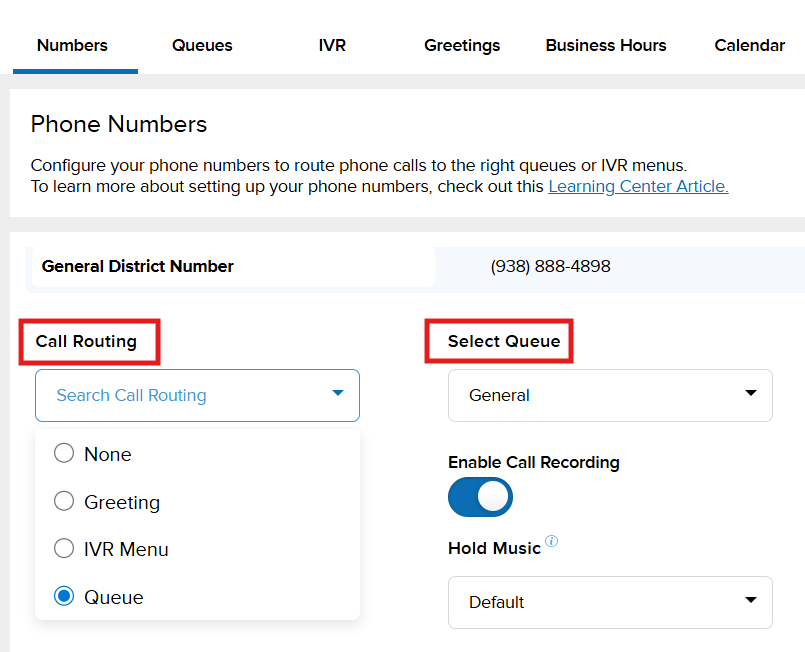Open the Business Hours tab
Viewport: 805px width, 652px height.
(605, 45)
